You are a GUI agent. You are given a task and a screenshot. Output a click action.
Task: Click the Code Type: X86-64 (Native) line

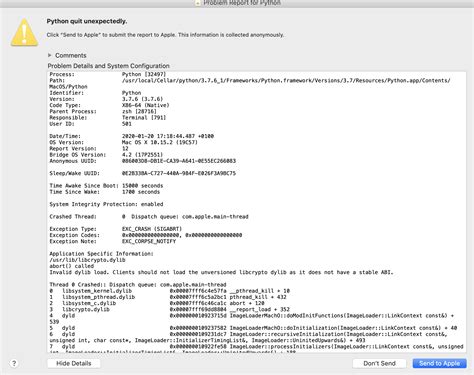coord(109,105)
